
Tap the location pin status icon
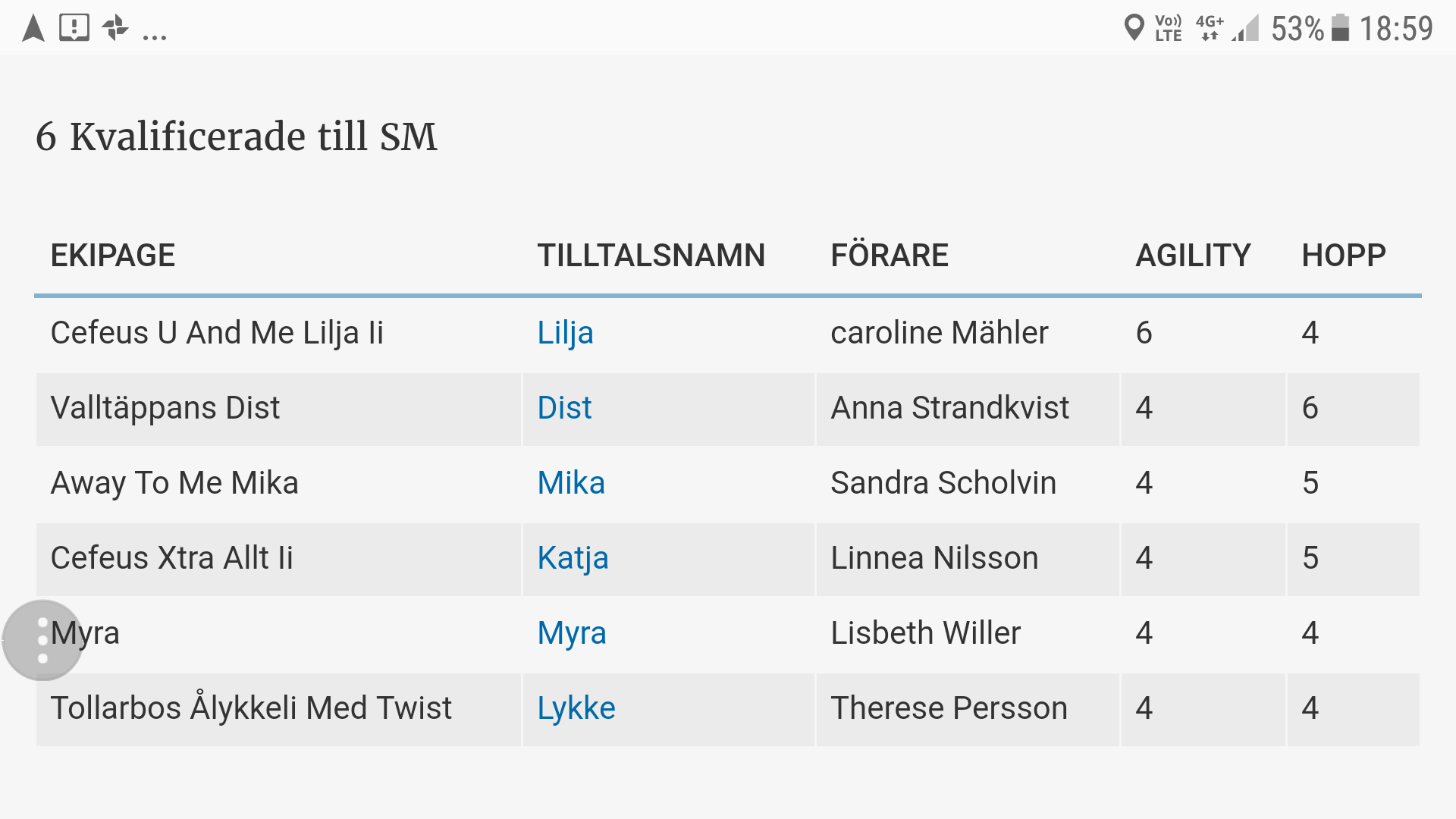click(x=1134, y=28)
